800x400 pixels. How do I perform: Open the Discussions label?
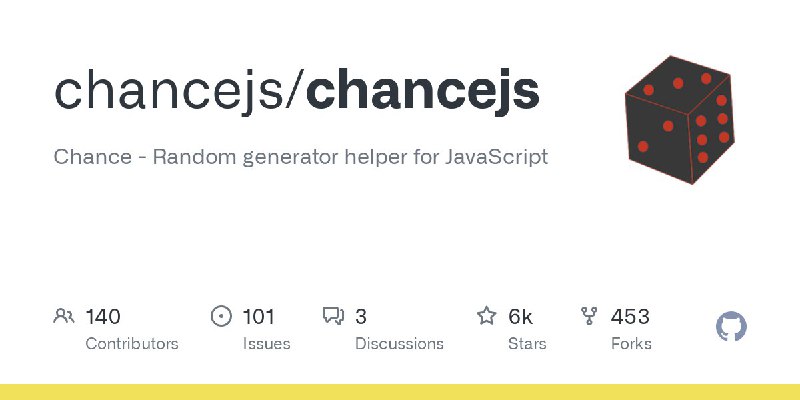(399, 344)
